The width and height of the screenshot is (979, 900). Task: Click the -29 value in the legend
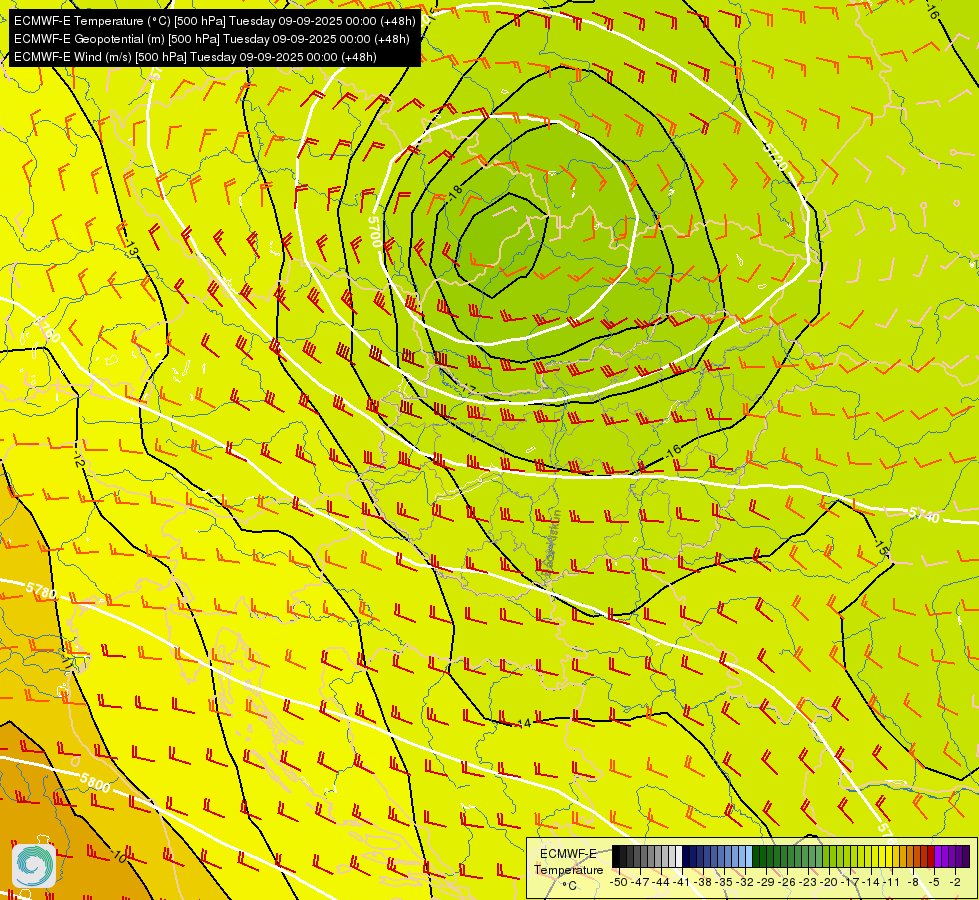767,882
